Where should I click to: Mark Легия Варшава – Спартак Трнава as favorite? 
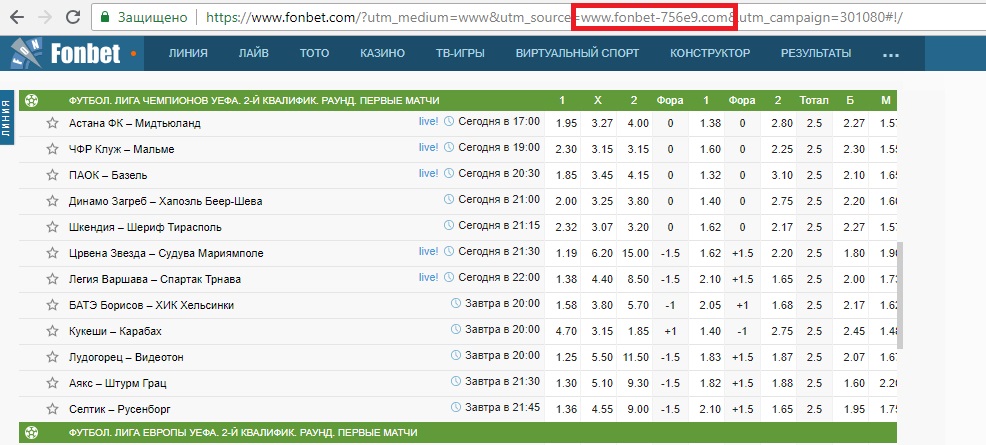52,278
